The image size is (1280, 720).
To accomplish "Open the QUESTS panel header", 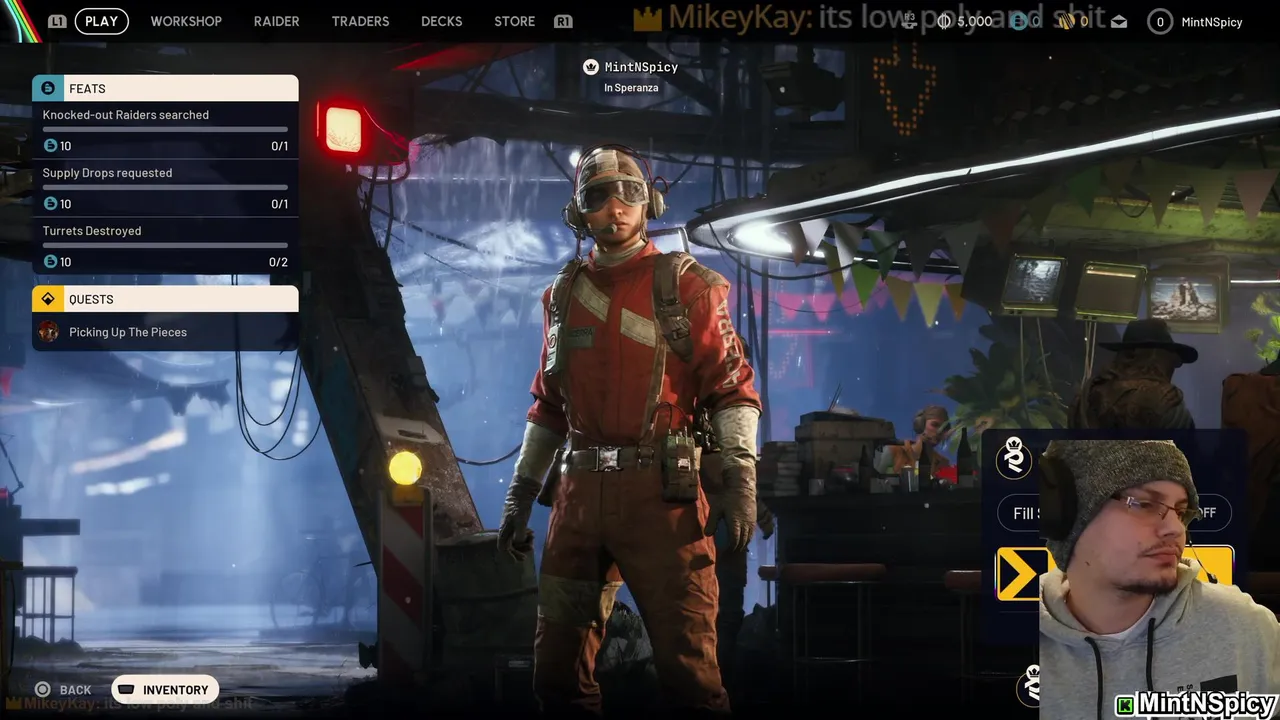I will 165,299.
